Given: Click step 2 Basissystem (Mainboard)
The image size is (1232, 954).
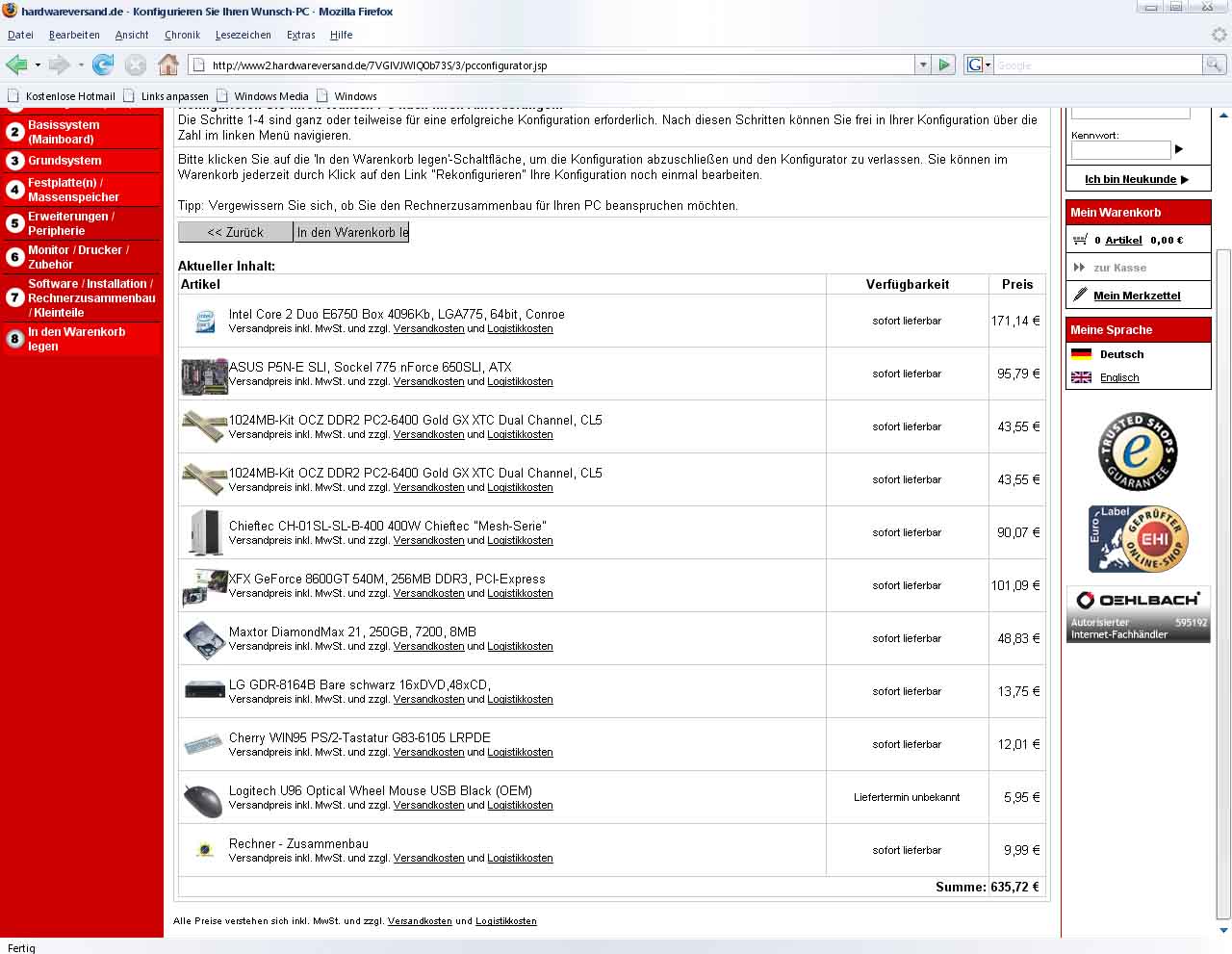Looking at the screenshot, I should point(81,132).
